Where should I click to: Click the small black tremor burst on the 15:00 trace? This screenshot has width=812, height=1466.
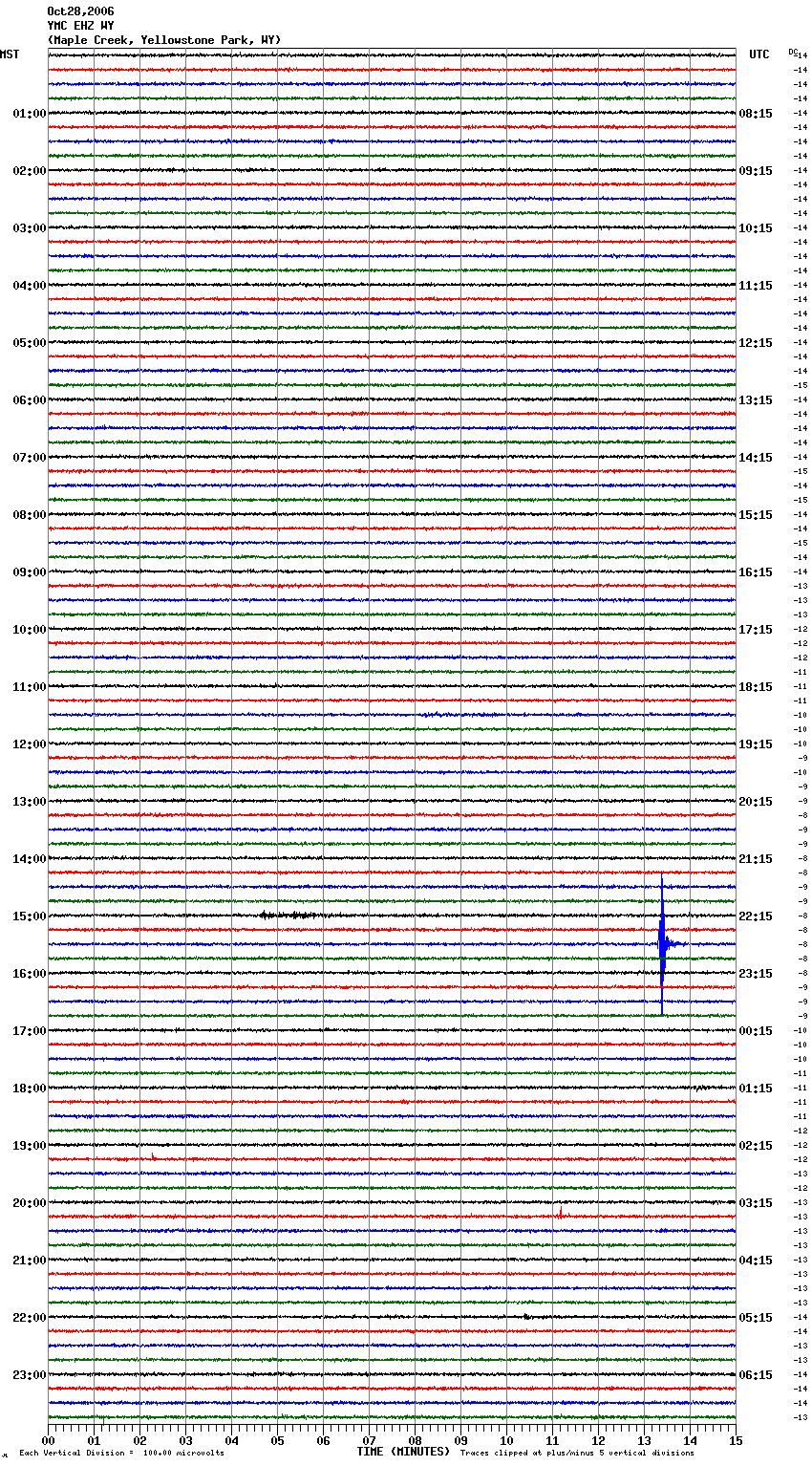291,916
